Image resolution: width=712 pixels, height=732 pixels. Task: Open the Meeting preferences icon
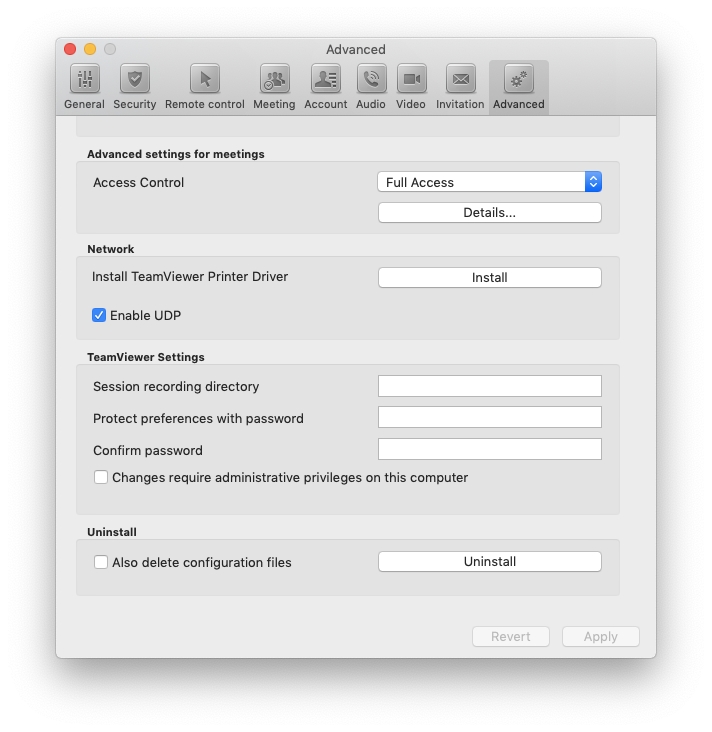tap(274, 80)
